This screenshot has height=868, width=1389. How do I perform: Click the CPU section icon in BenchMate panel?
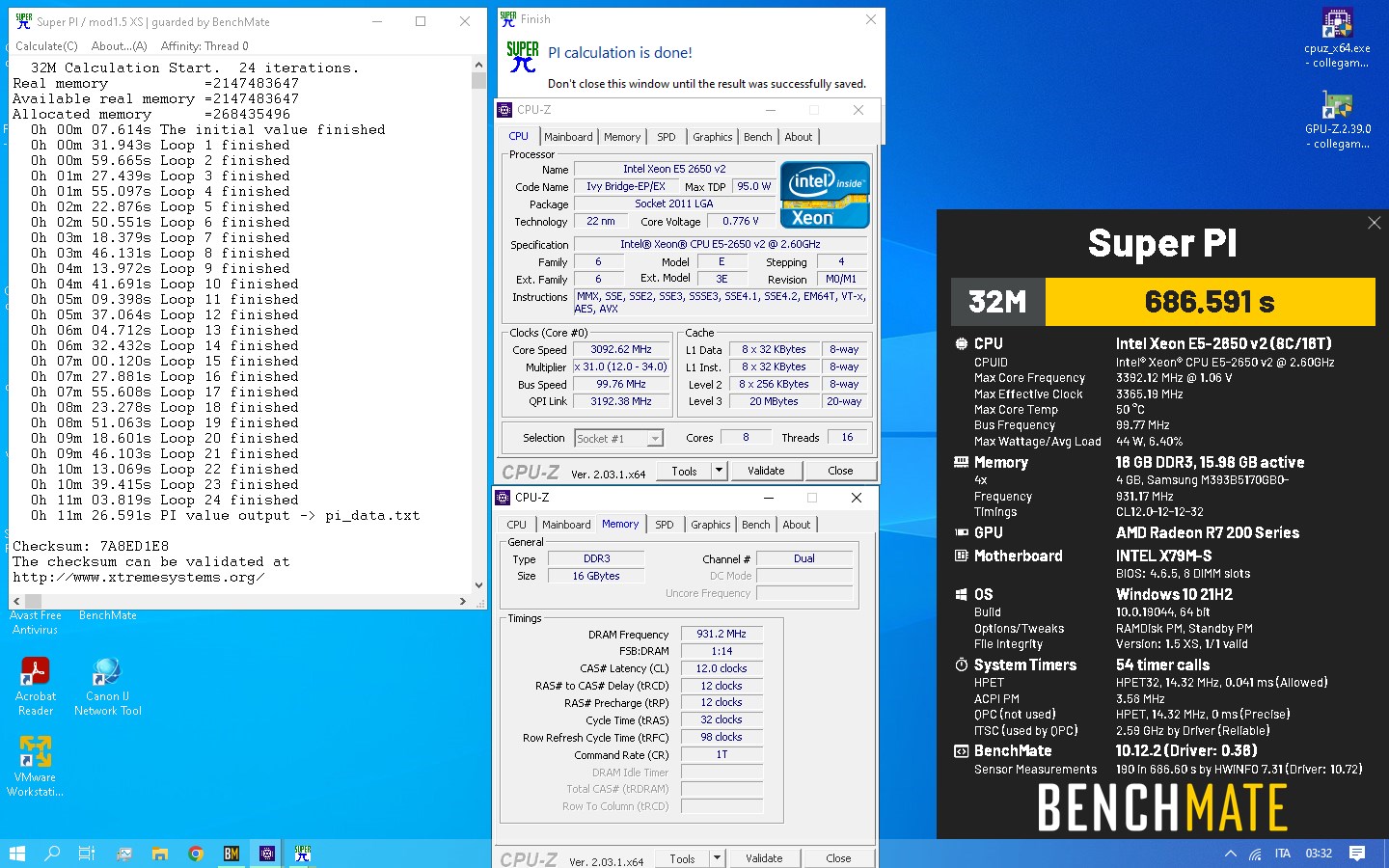[961, 343]
